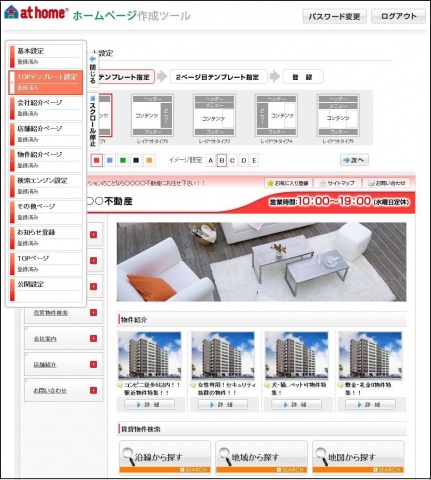Pick the green color swatch

(123, 160)
